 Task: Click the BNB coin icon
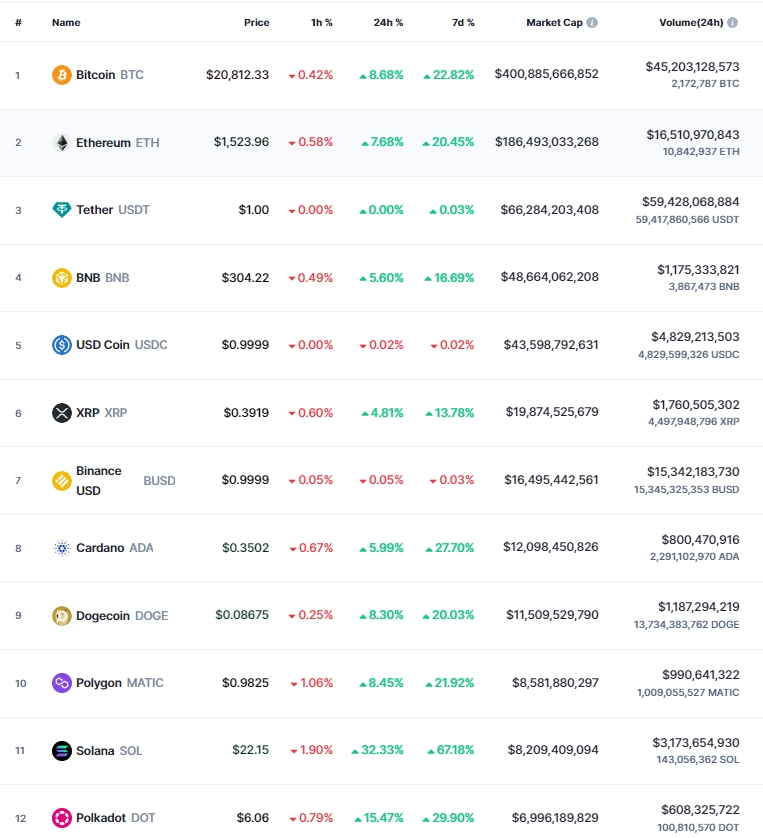(62, 278)
